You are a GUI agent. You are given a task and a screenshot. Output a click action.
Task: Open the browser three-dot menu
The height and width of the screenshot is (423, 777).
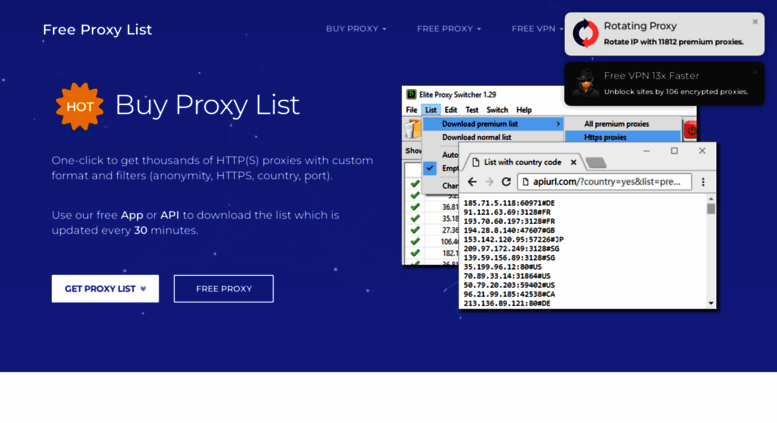[703, 182]
